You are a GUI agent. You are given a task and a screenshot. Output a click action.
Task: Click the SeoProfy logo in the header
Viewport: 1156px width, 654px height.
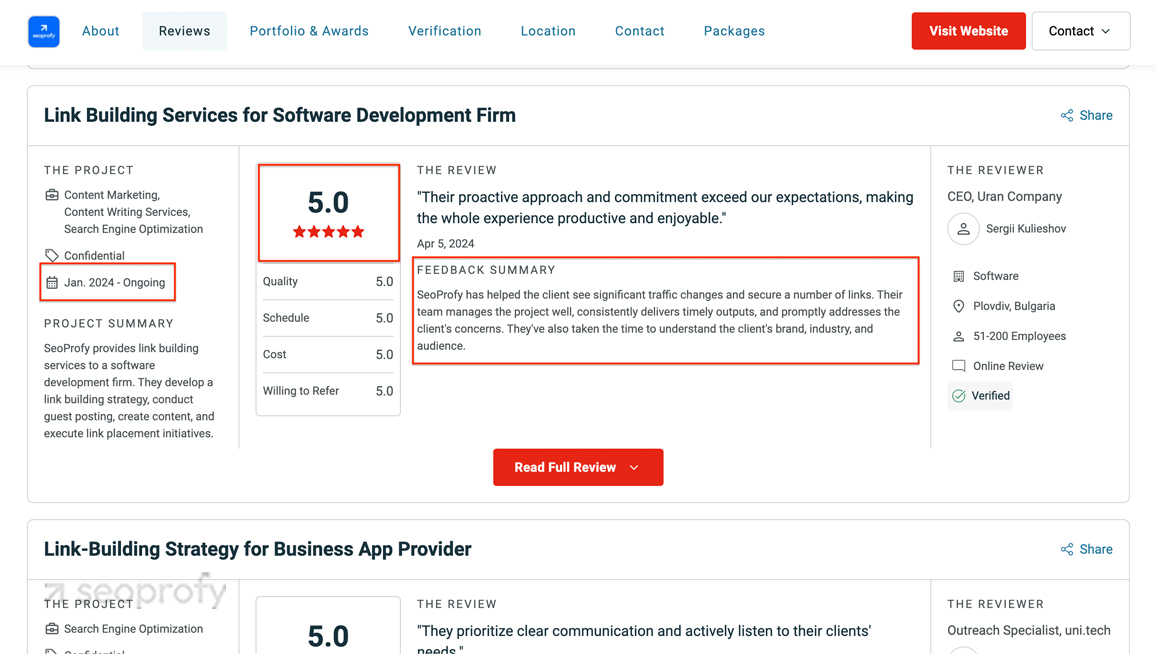pos(43,31)
